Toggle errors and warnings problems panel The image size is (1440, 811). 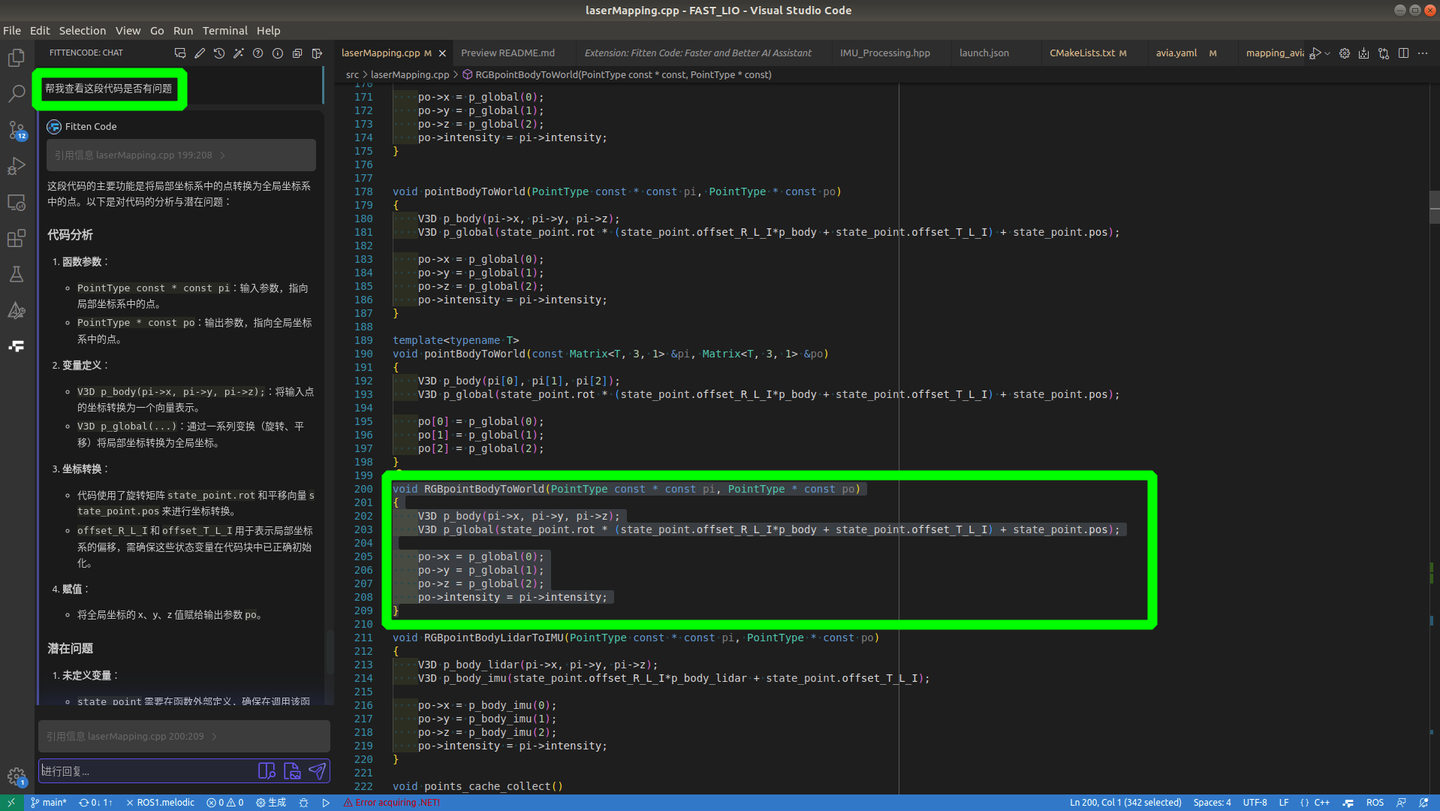coord(225,802)
